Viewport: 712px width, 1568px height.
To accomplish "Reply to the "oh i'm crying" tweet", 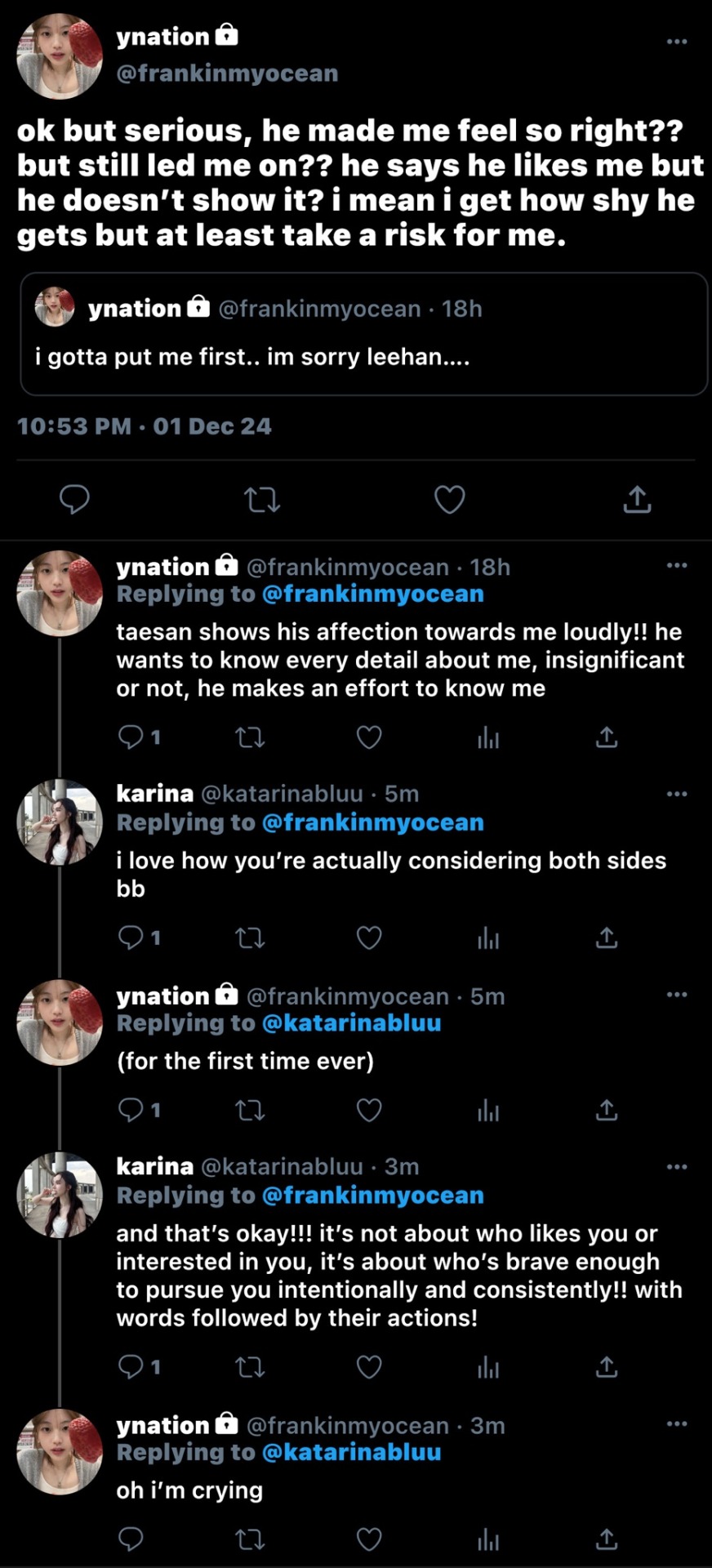I will coord(131,1539).
